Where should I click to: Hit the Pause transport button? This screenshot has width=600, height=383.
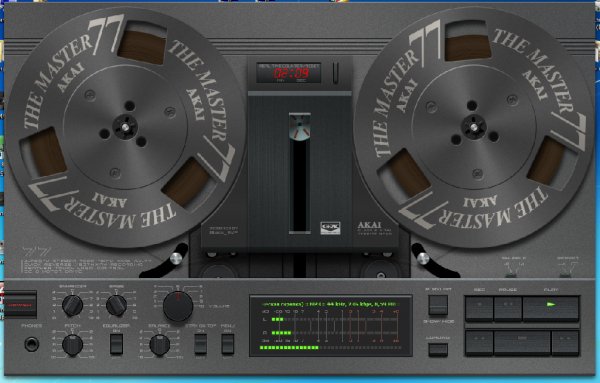tap(508, 308)
